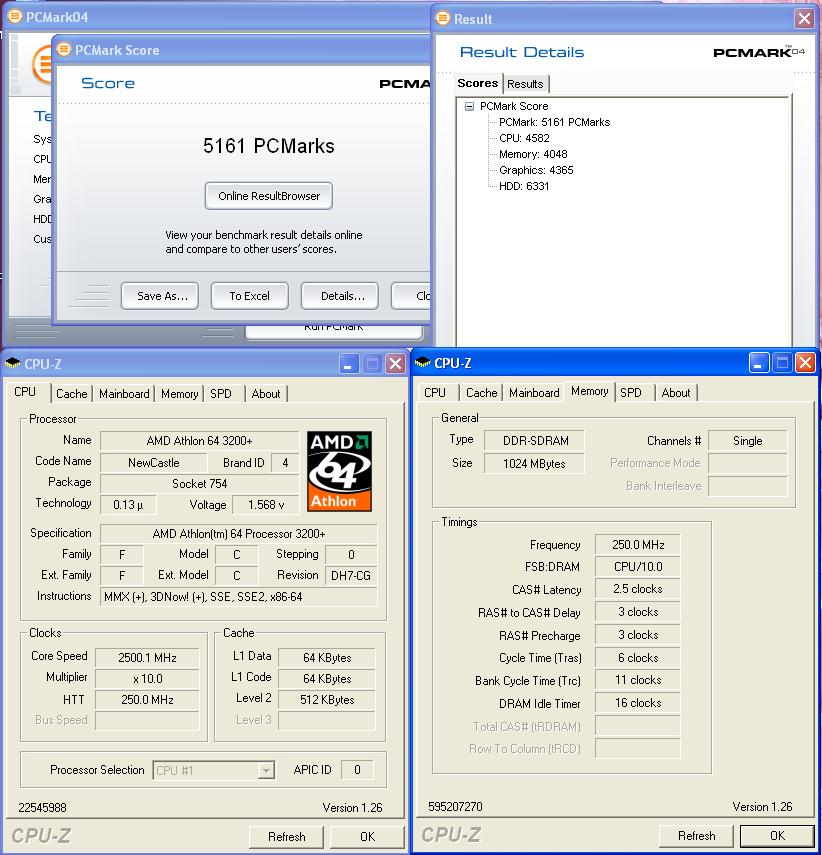
Task: Collapse the PCMark Score tree node
Action: [x=469, y=106]
